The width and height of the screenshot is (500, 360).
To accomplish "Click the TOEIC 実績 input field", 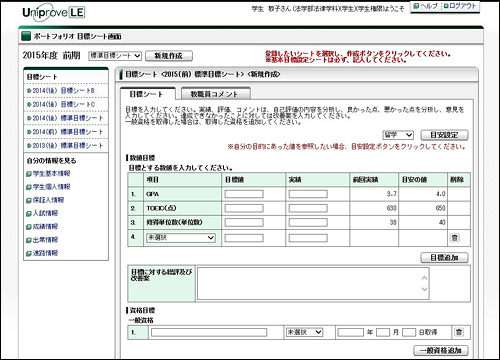I will (308, 208).
